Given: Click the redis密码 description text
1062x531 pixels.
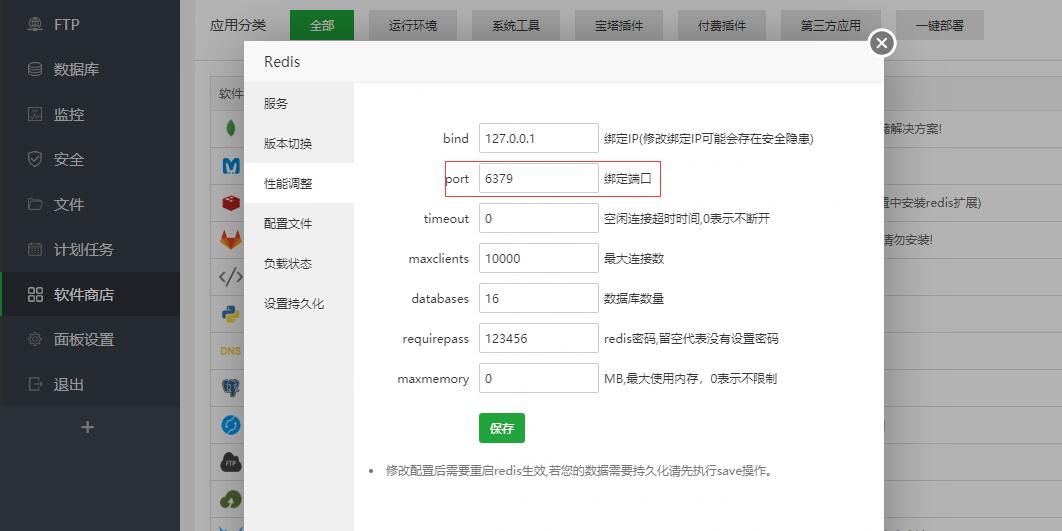Looking at the screenshot, I should tap(691, 338).
